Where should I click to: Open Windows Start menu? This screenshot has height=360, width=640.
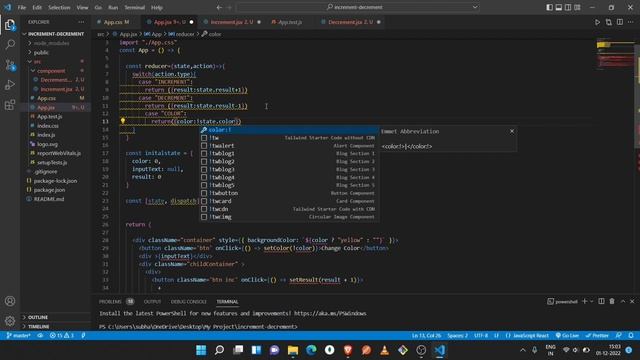point(201,350)
